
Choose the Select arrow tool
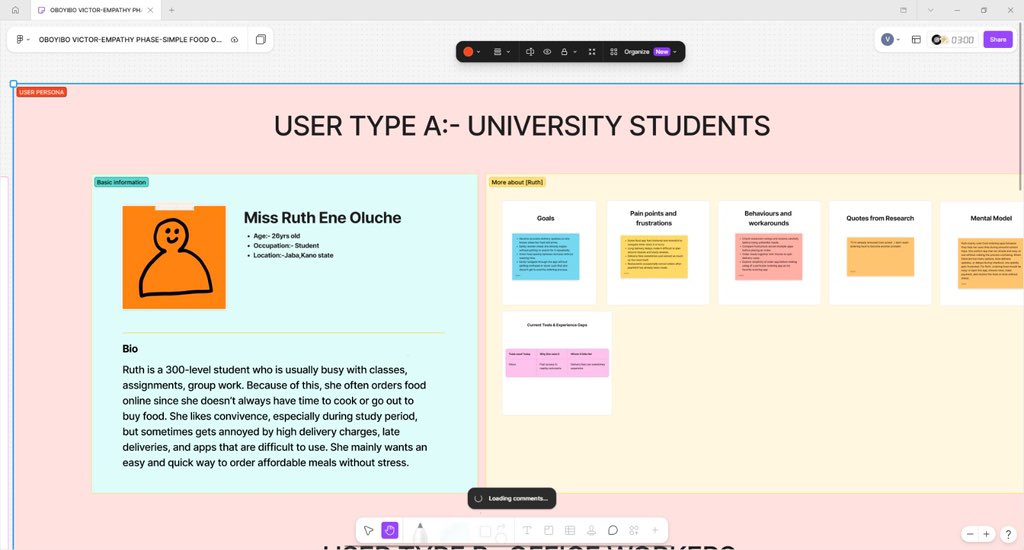[368, 530]
